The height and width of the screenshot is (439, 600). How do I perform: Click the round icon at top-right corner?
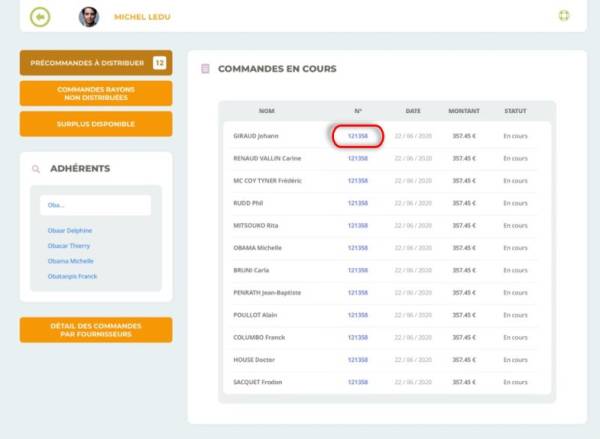tap(564, 16)
